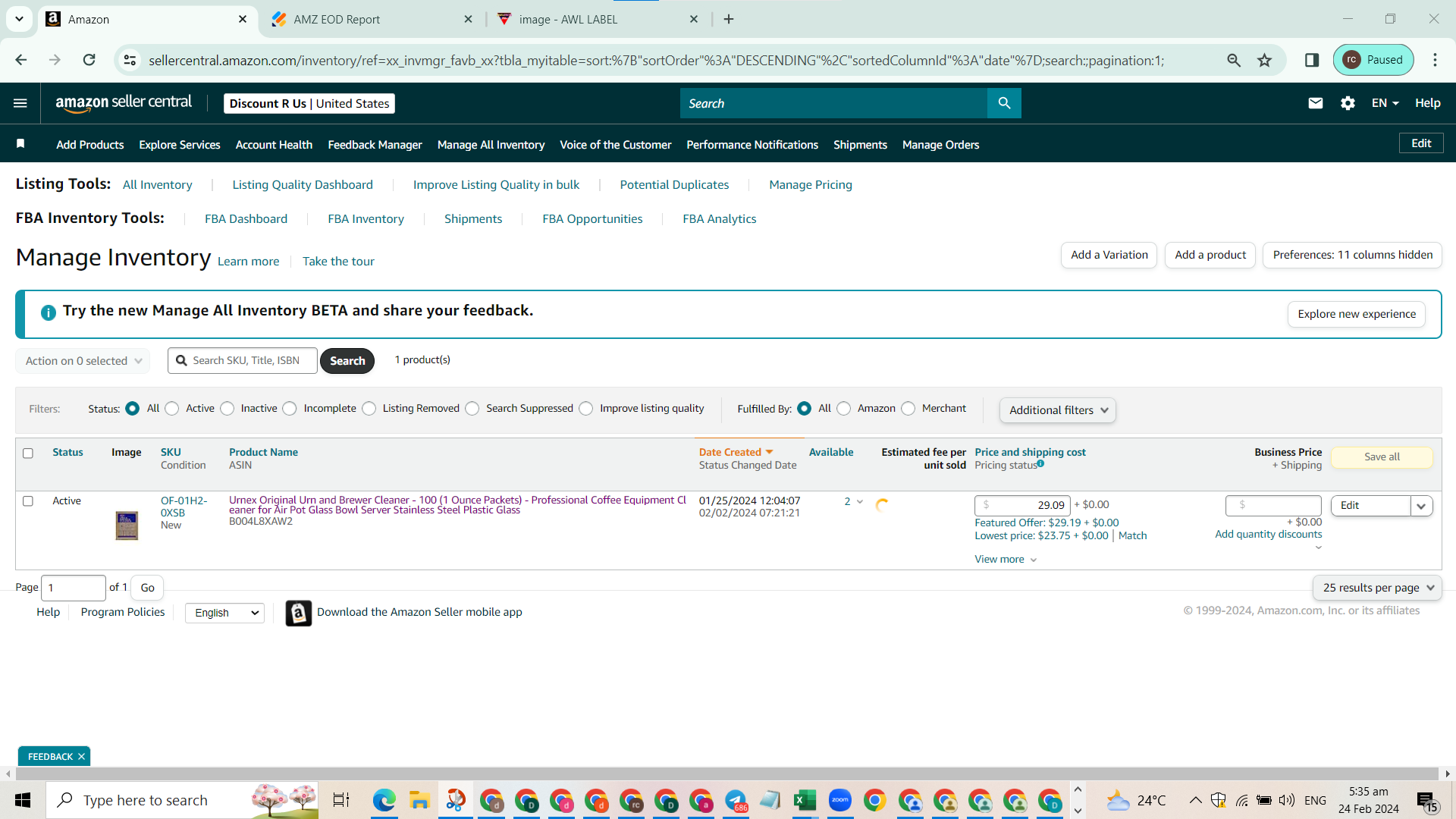Expand the Available quantity chevron
This screenshot has width=1456, height=819.
pyautogui.click(x=860, y=502)
